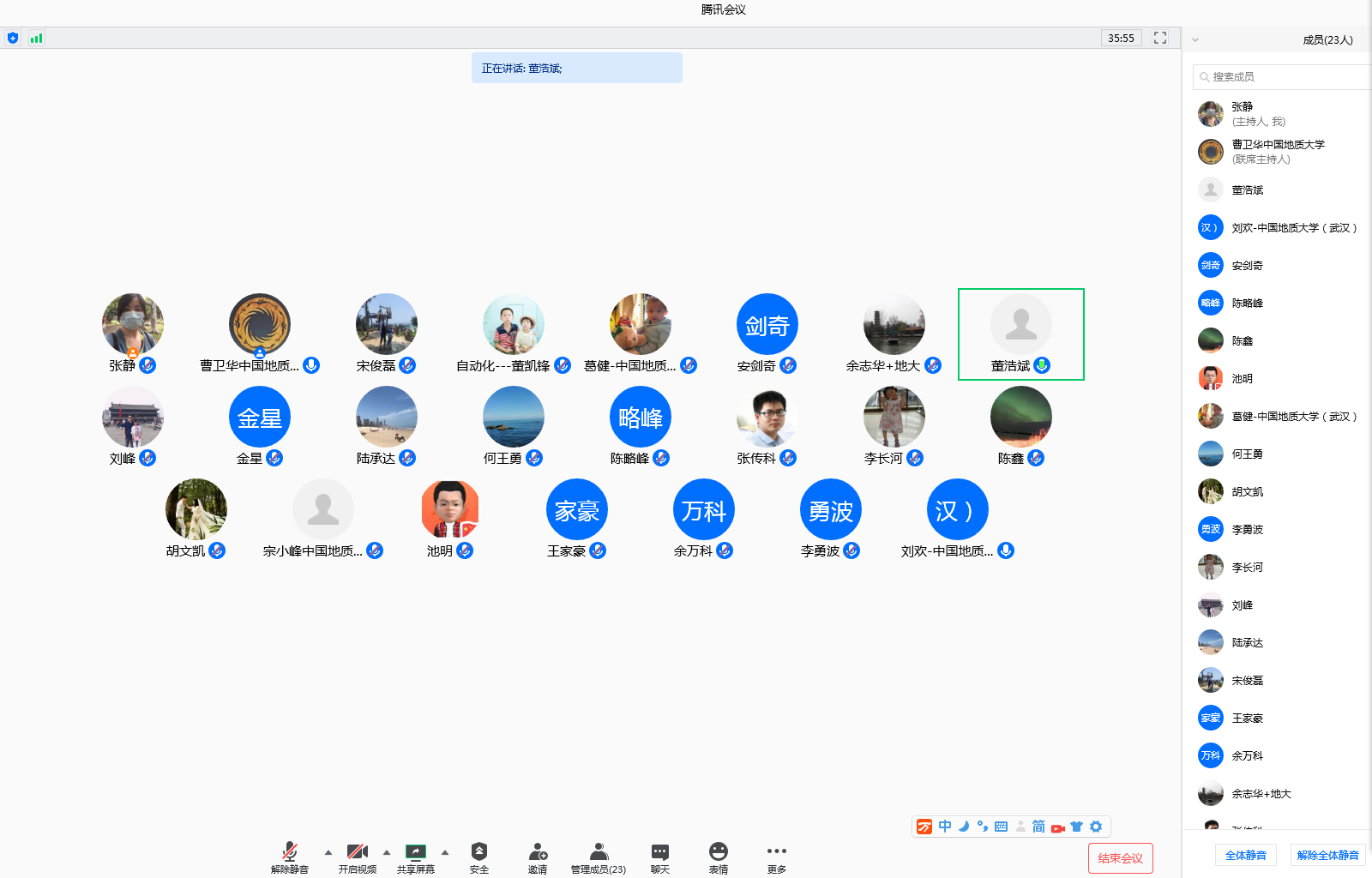Open the 更多 more options menu
Screen dimensions: 1372x878
tap(776, 857)
